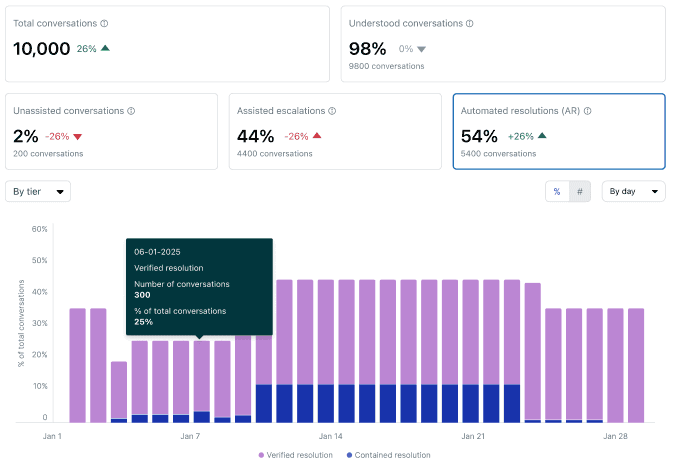The image size is (673, 471).
Task: Toggle Contained resolution legend item
Action: [x=388, y=455]
